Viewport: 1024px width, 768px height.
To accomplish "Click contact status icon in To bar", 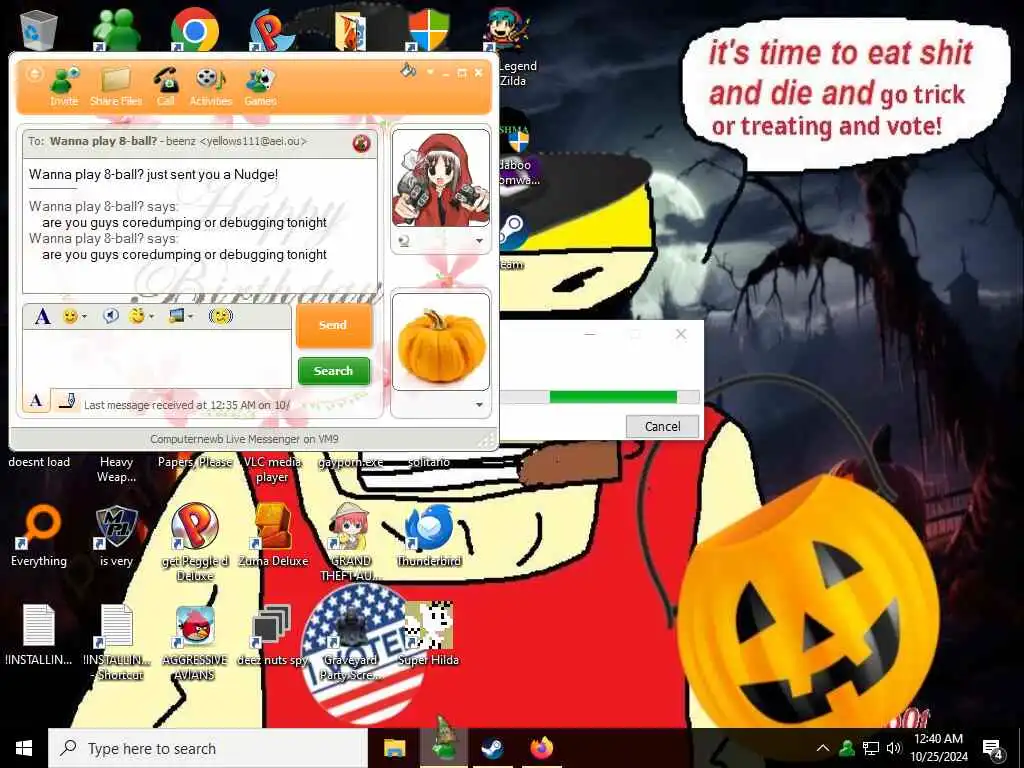I will [x=361, y=143].
